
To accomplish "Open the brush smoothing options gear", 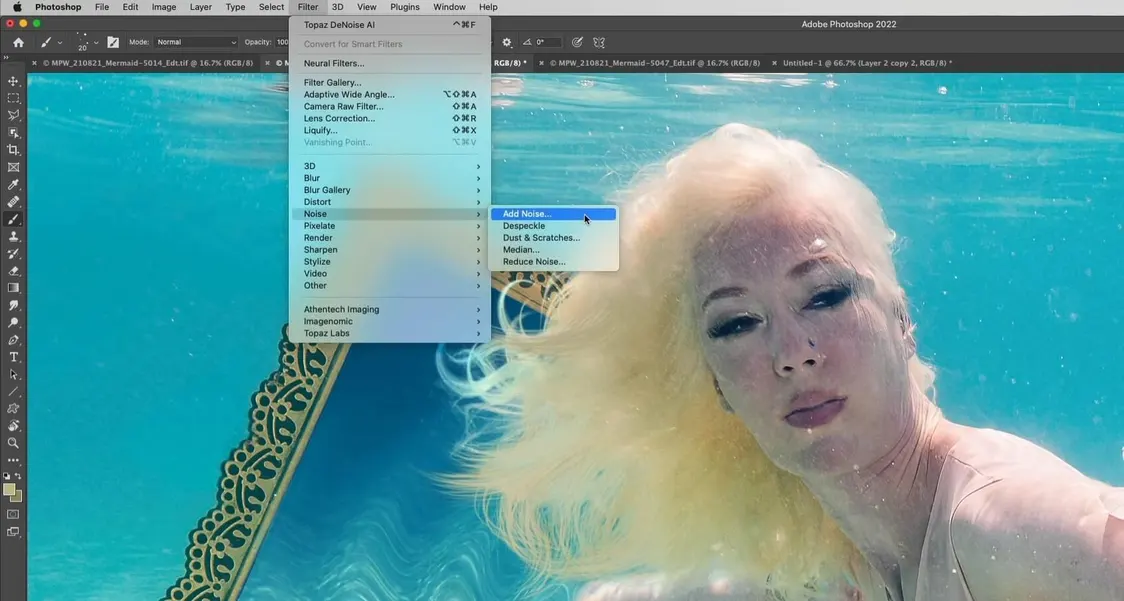I will point(507,42).
